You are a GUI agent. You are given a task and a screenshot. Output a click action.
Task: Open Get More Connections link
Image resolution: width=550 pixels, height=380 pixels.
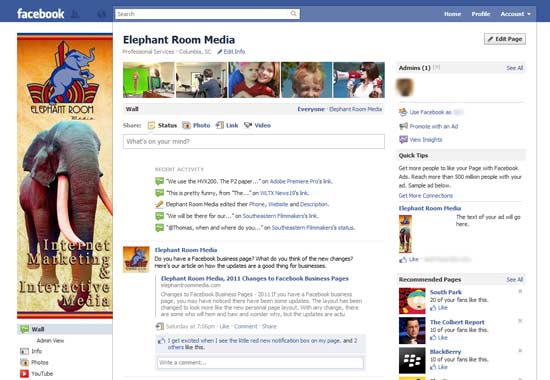(x=425, y=196)
